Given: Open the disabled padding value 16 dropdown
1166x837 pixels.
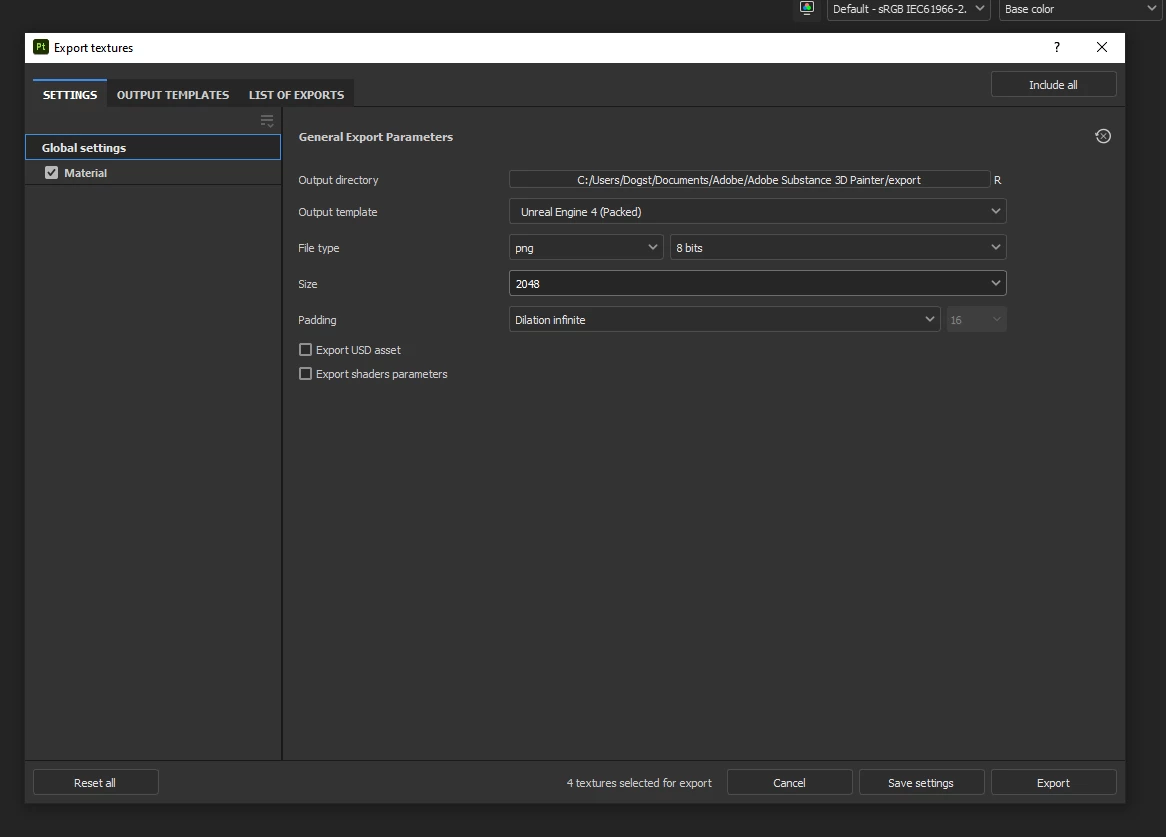Looking at the screenshot, I should (x=976, y=320).
